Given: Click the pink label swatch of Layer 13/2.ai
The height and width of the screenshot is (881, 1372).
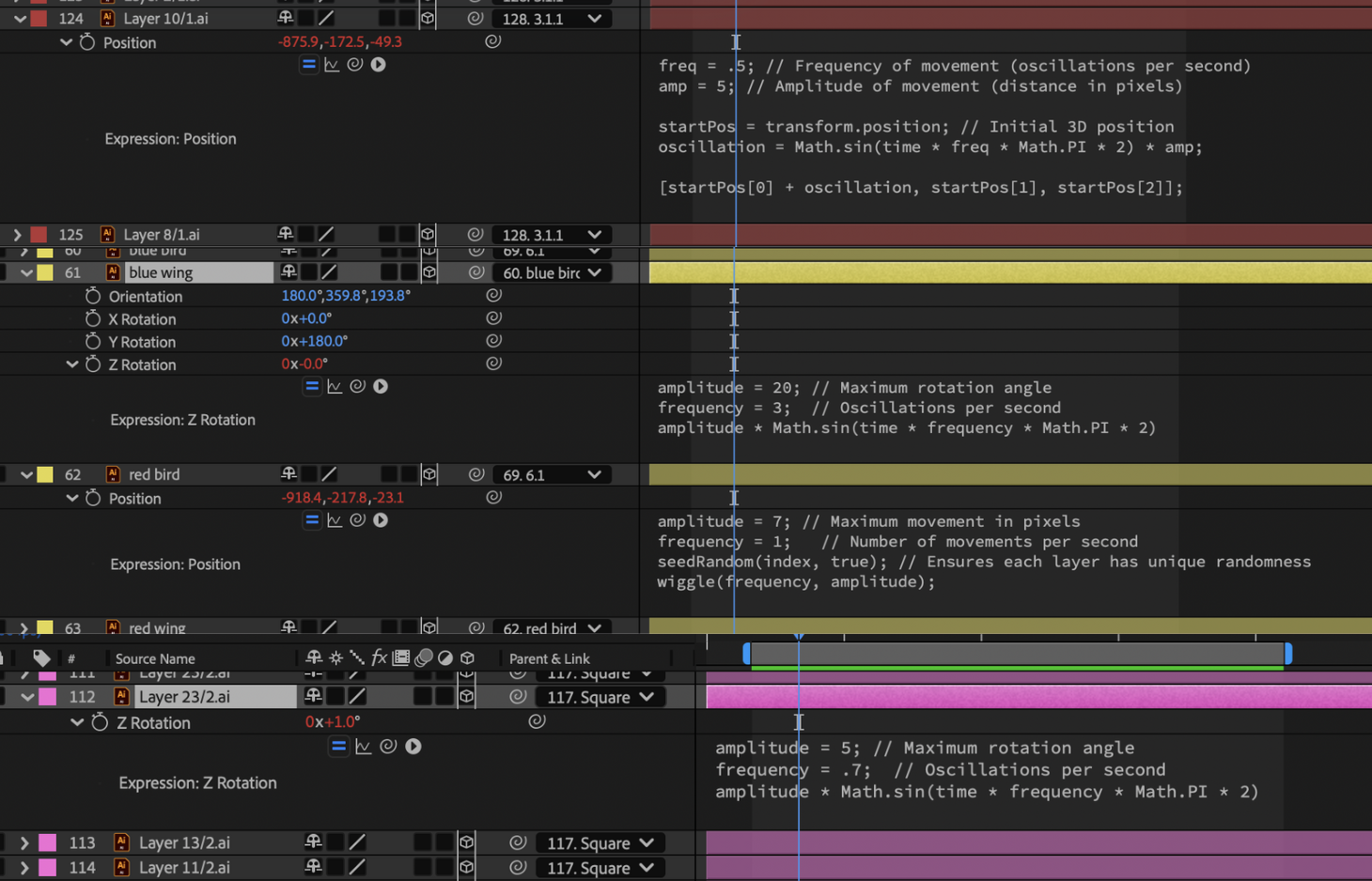Looking at the screenshot, I should pyautogui.click(x=48, y=842).
